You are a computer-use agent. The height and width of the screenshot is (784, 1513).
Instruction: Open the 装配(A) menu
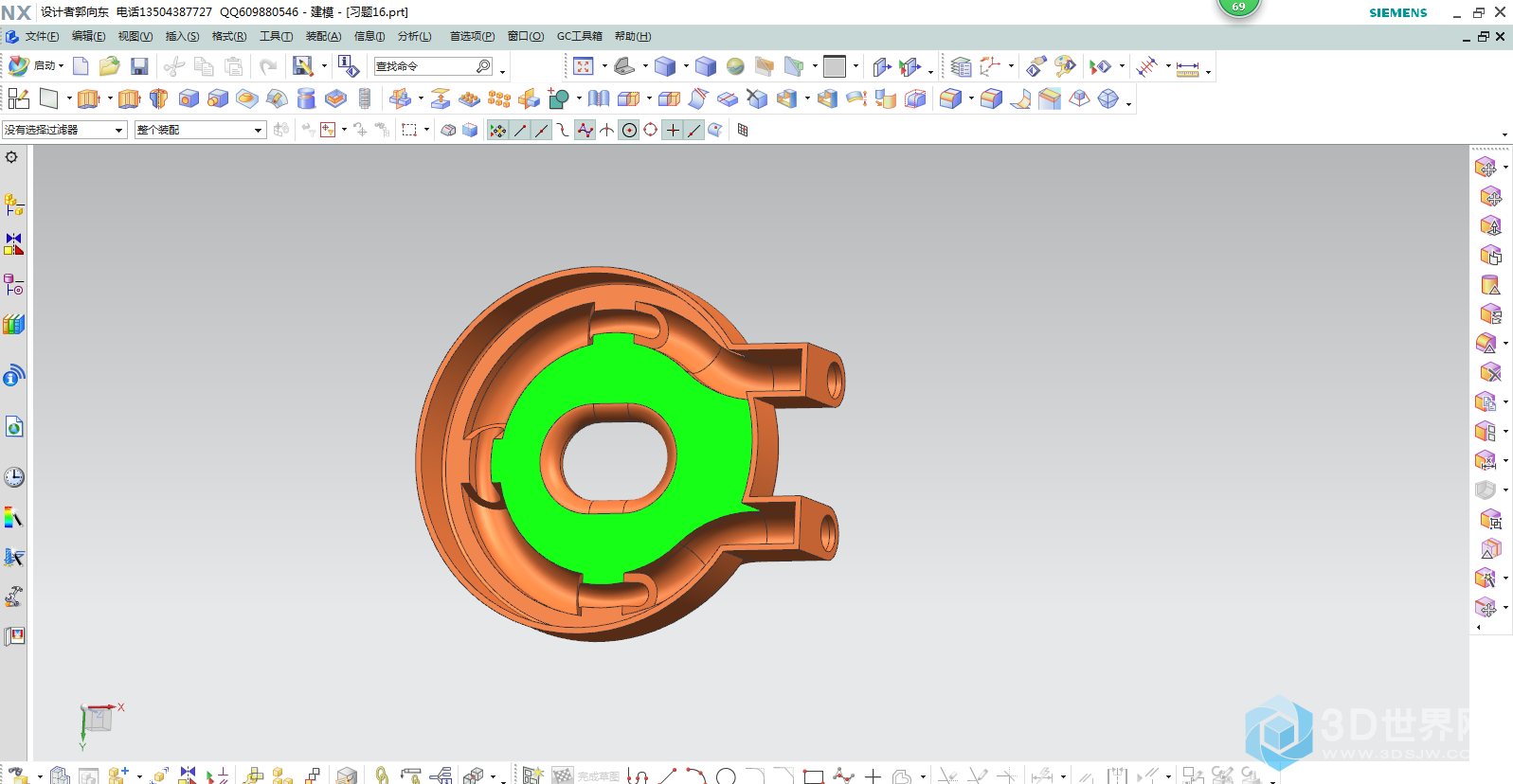coord(323,37)
